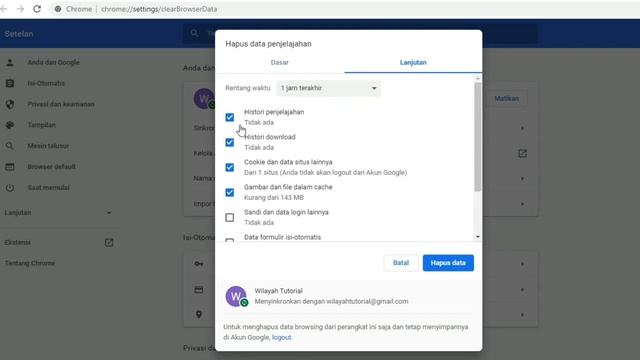Click the person icon beside Anda dan Google
The width and height of the screenshot is (640, 360).
click(10, 62)
